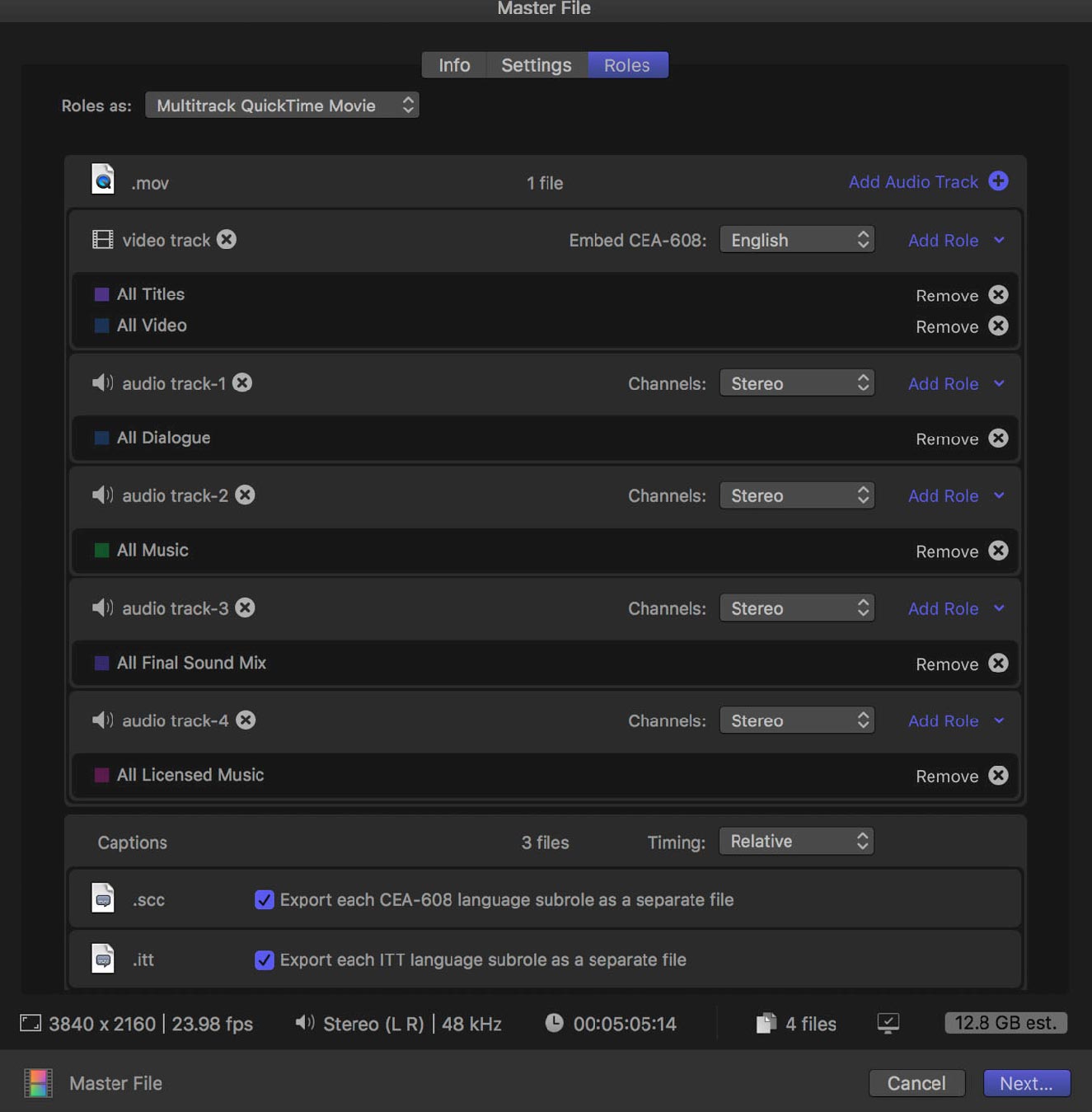Uncheck Export each CEA-608 language subrole
Image resolution: width=1092 pixels, height=1112 pixels.
coord(264,899)
